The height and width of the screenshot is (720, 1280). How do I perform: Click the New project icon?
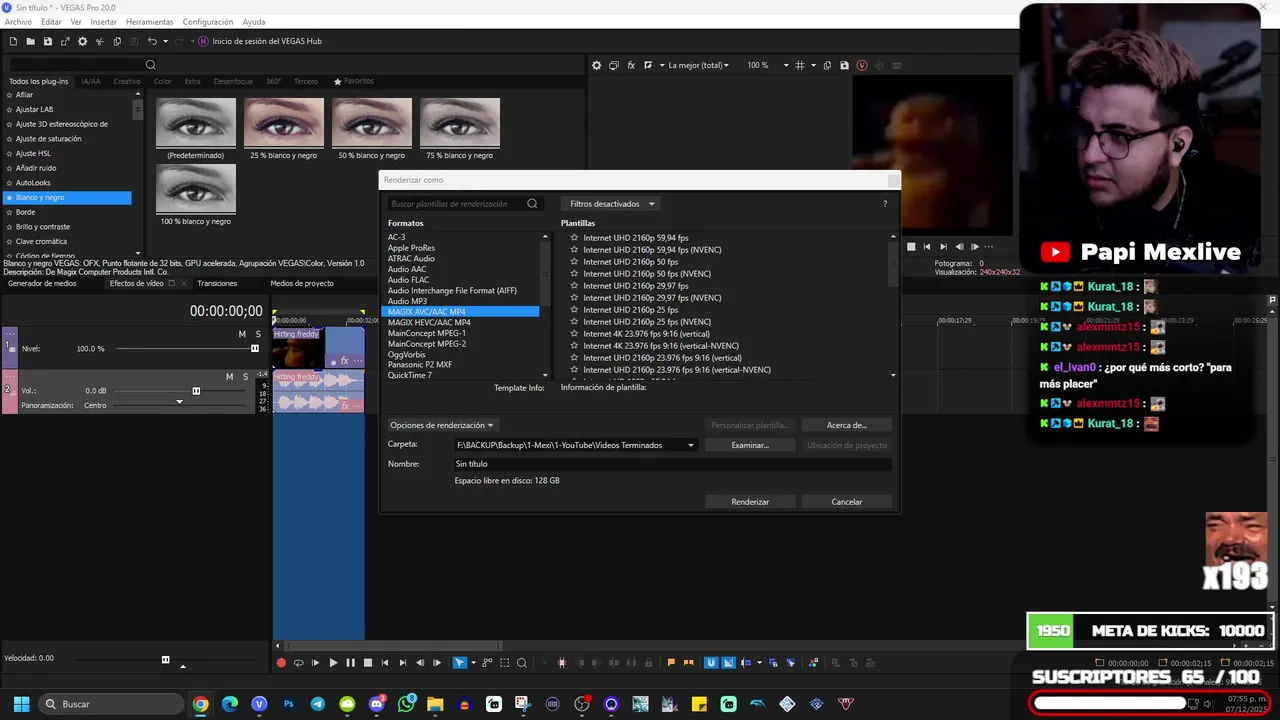13,41
